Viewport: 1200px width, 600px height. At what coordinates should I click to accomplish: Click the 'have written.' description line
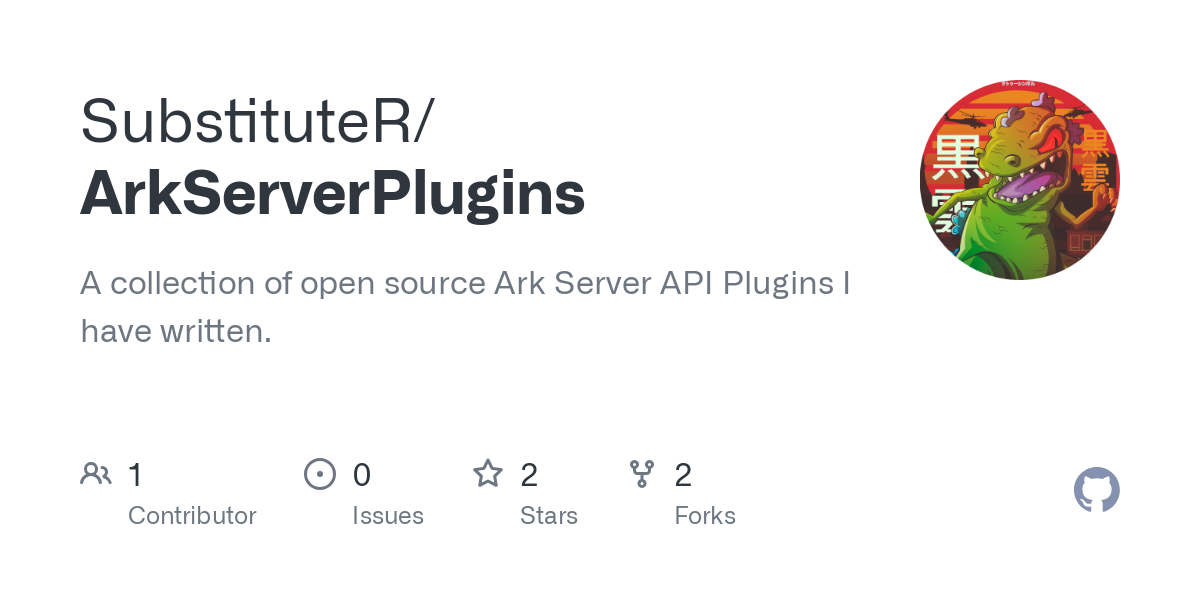(x=176, y=331)
